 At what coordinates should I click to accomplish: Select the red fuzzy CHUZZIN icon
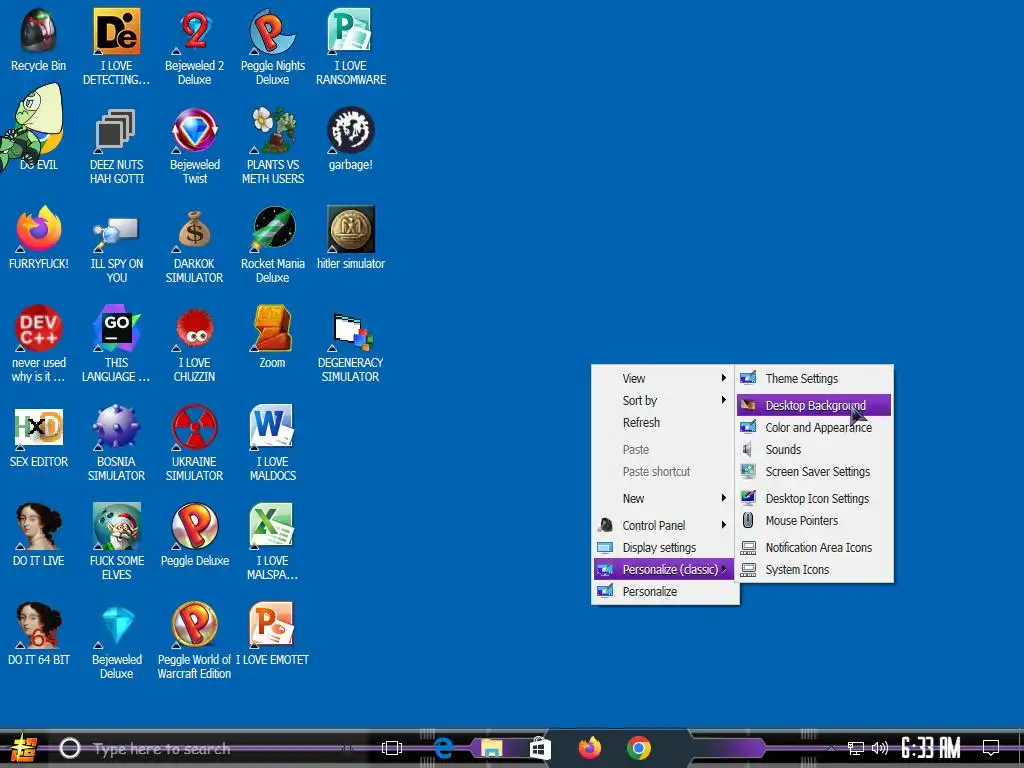coord(195,328)
